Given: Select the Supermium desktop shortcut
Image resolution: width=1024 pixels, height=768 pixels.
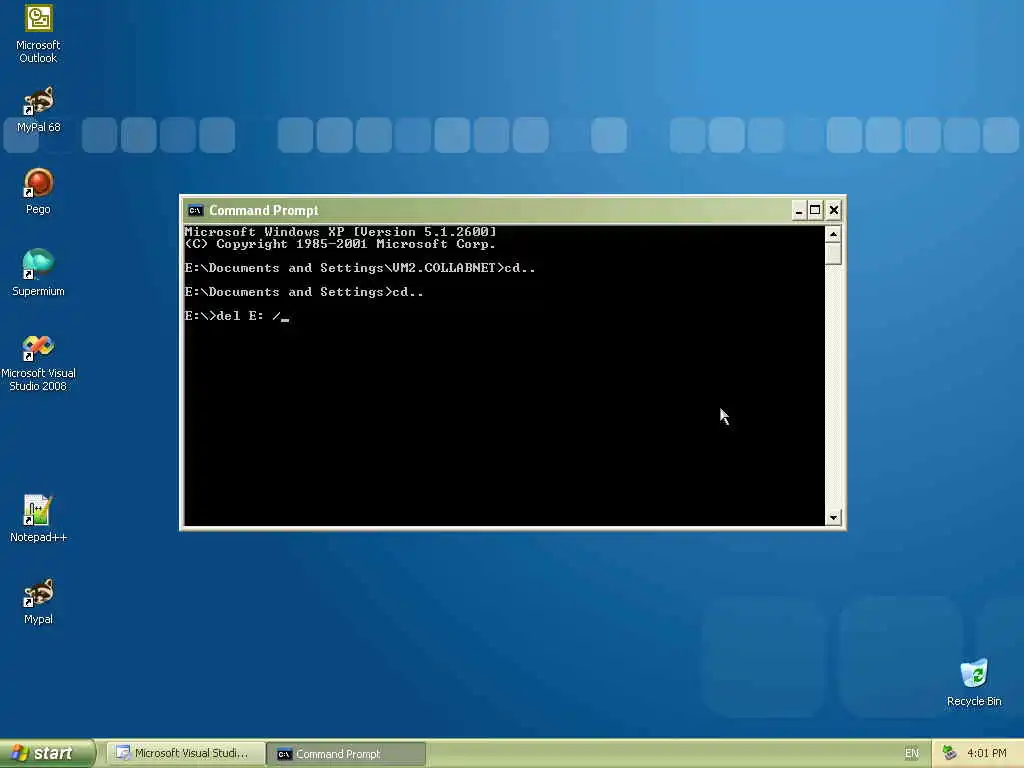Looking at the screenshot, I should (39, 273).
